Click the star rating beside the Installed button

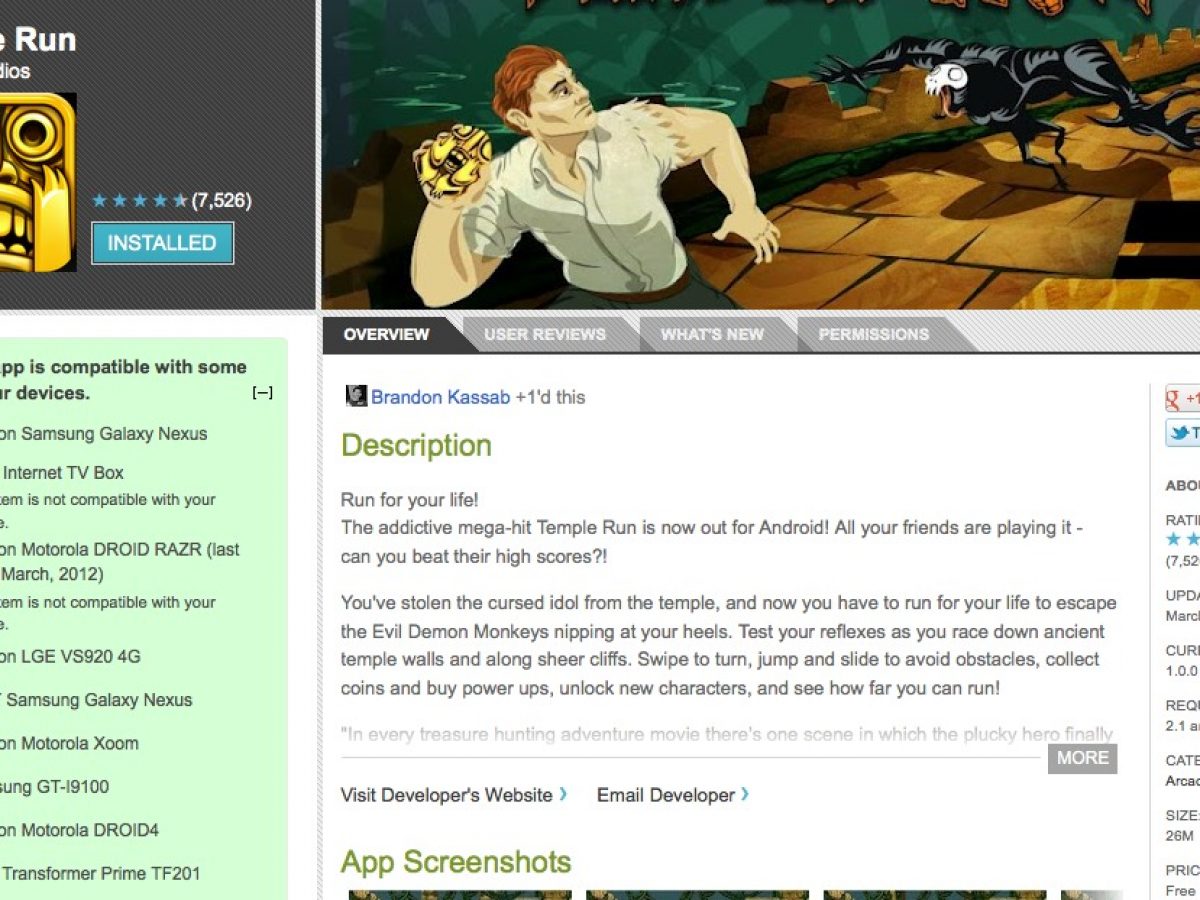(139, 201)
